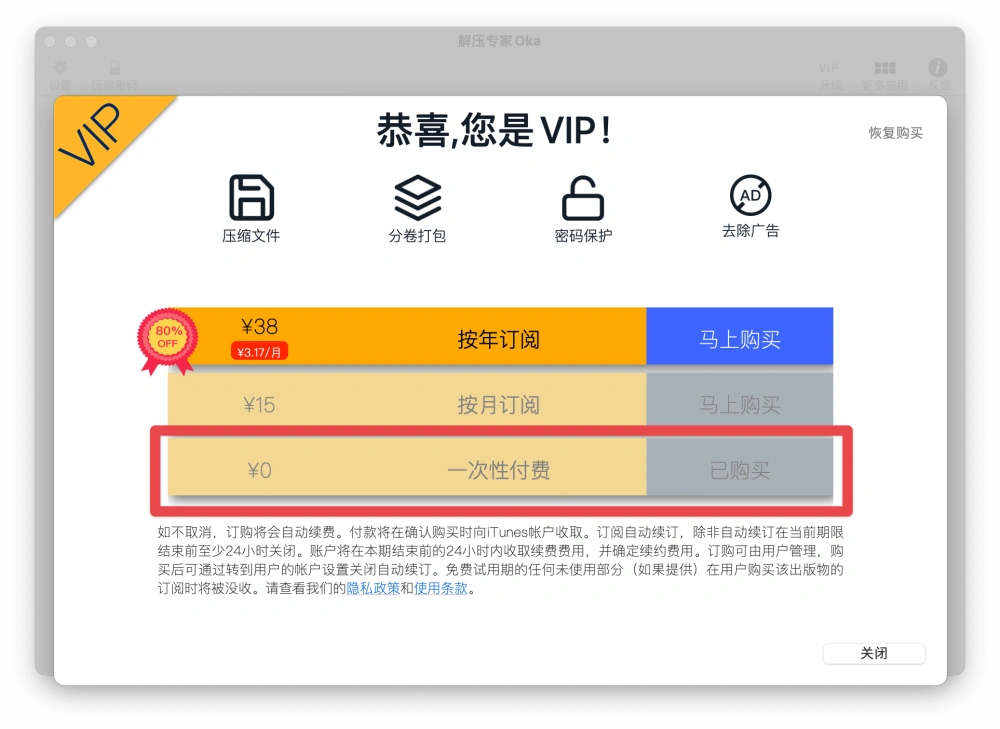Viewport: 1000px width, 729px height.
Task: Restore purchases via 恢复购买
Action: tap(895, 133)
